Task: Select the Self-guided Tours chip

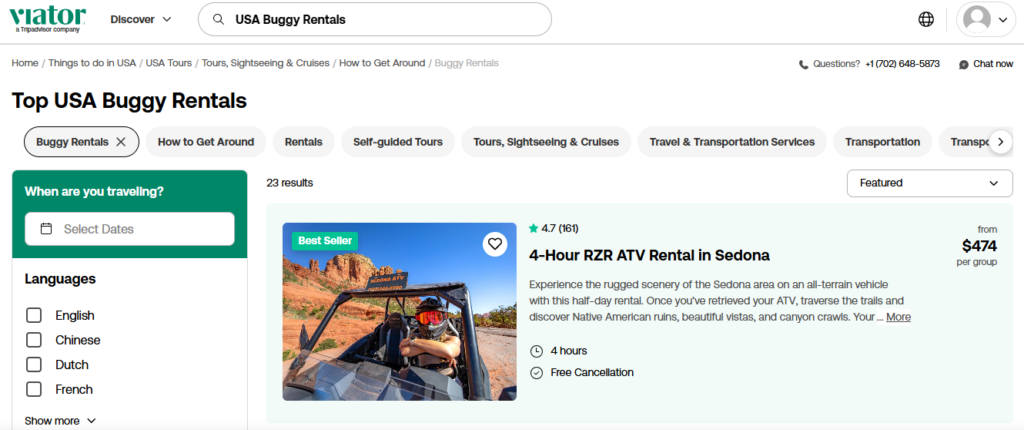Action: (x=398, y=142)
